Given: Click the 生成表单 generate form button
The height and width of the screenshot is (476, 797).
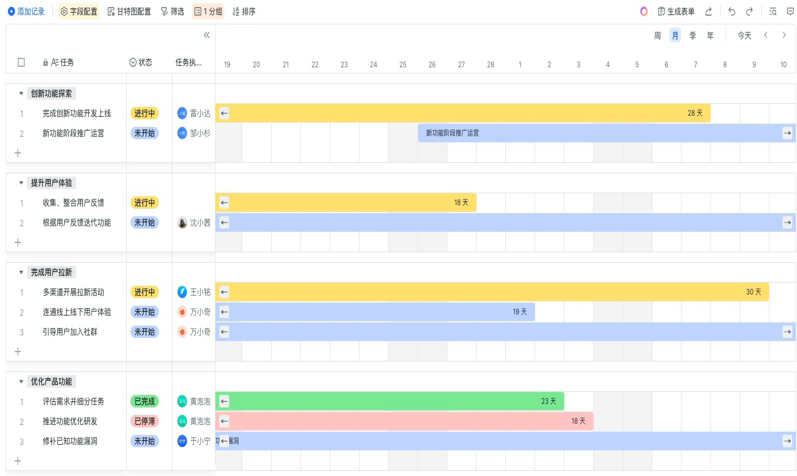Looking at the screenshot, I should [676, 12].
